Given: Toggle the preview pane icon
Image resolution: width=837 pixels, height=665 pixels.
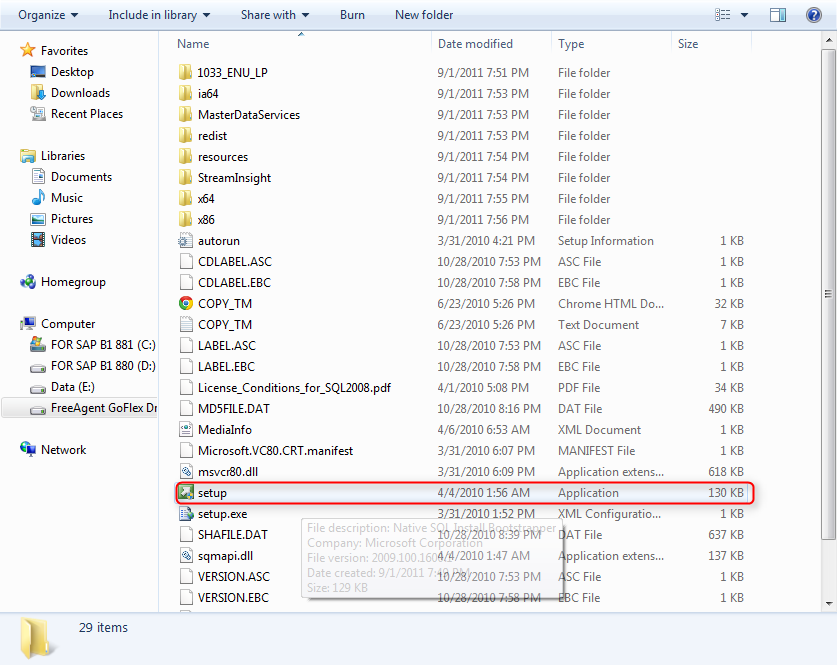Looking at the screenshot, I should (778, 15).
